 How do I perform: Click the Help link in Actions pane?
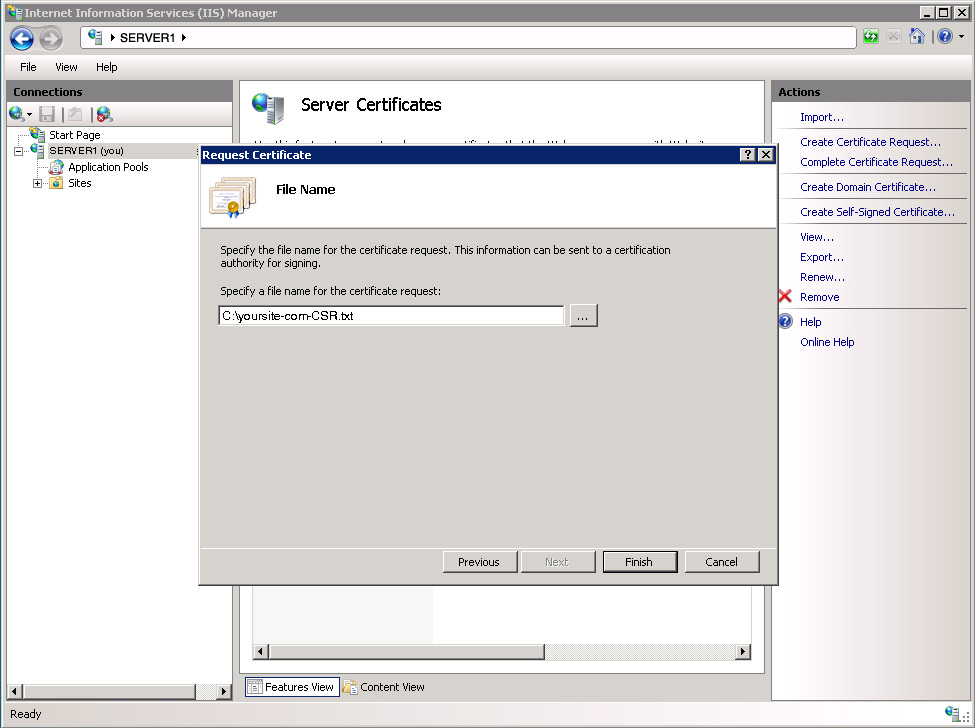[810, 321]
